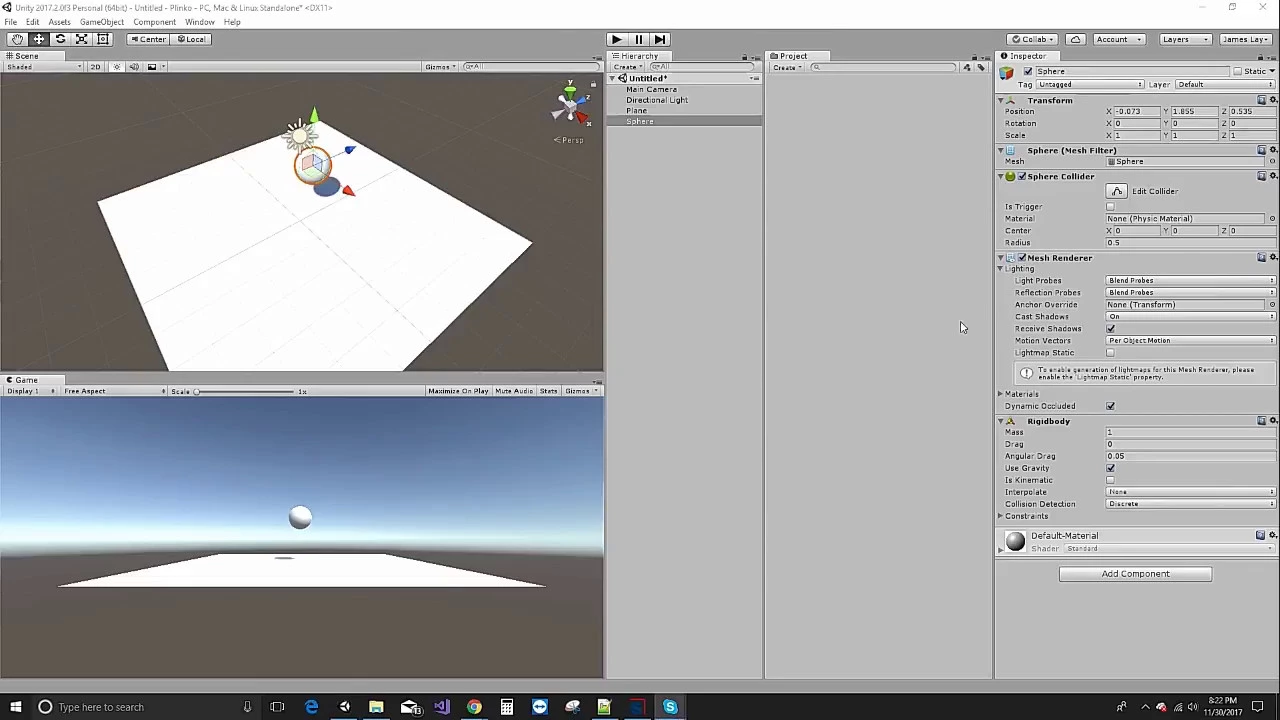Select the Scale tool

click(81, 39)
